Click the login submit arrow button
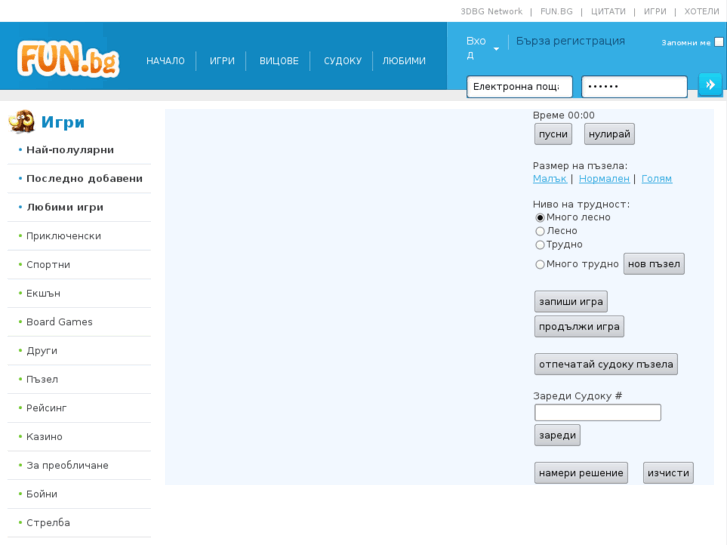This screenshot has height=545, width=727. (x=710, y=85)
